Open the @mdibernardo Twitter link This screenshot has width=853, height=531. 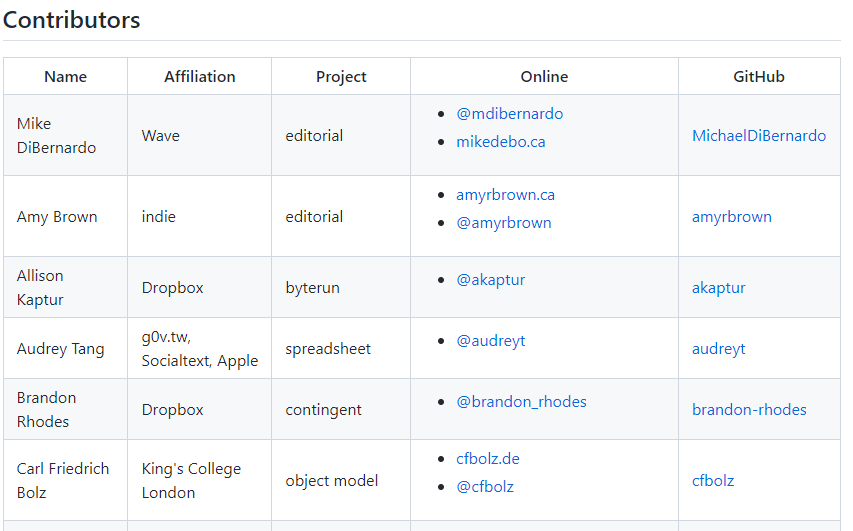[x=509, y=114]
